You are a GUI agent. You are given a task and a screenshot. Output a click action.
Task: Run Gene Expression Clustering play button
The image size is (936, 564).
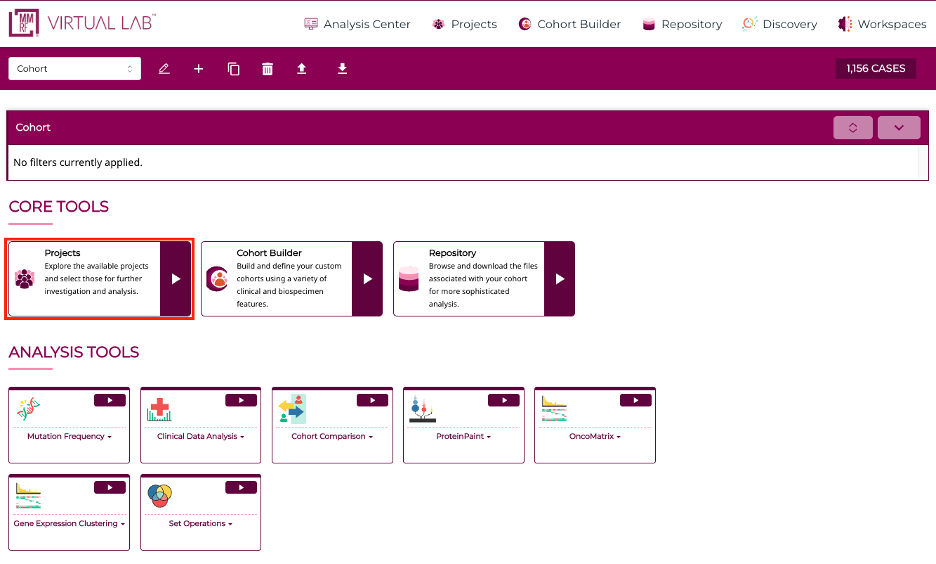tap(110, 488)
